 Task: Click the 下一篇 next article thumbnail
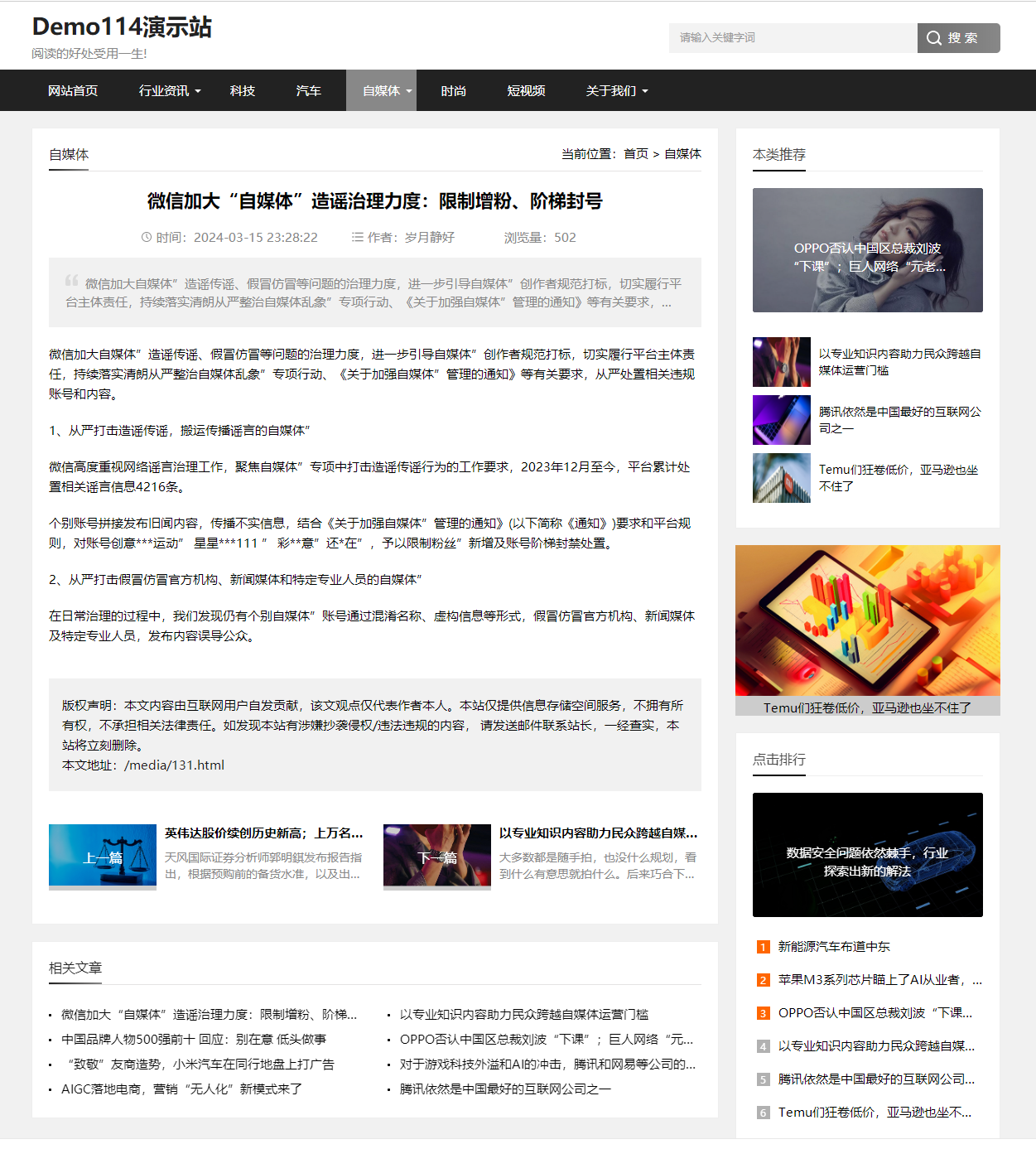click(x=437, y=857)
